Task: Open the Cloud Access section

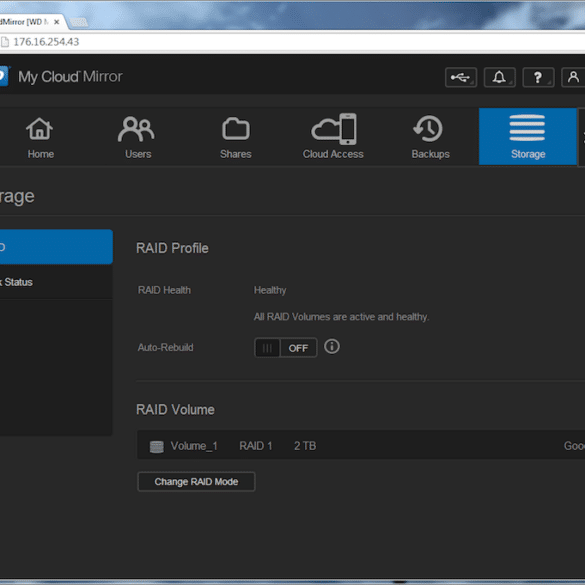Action: click(333, 137)
